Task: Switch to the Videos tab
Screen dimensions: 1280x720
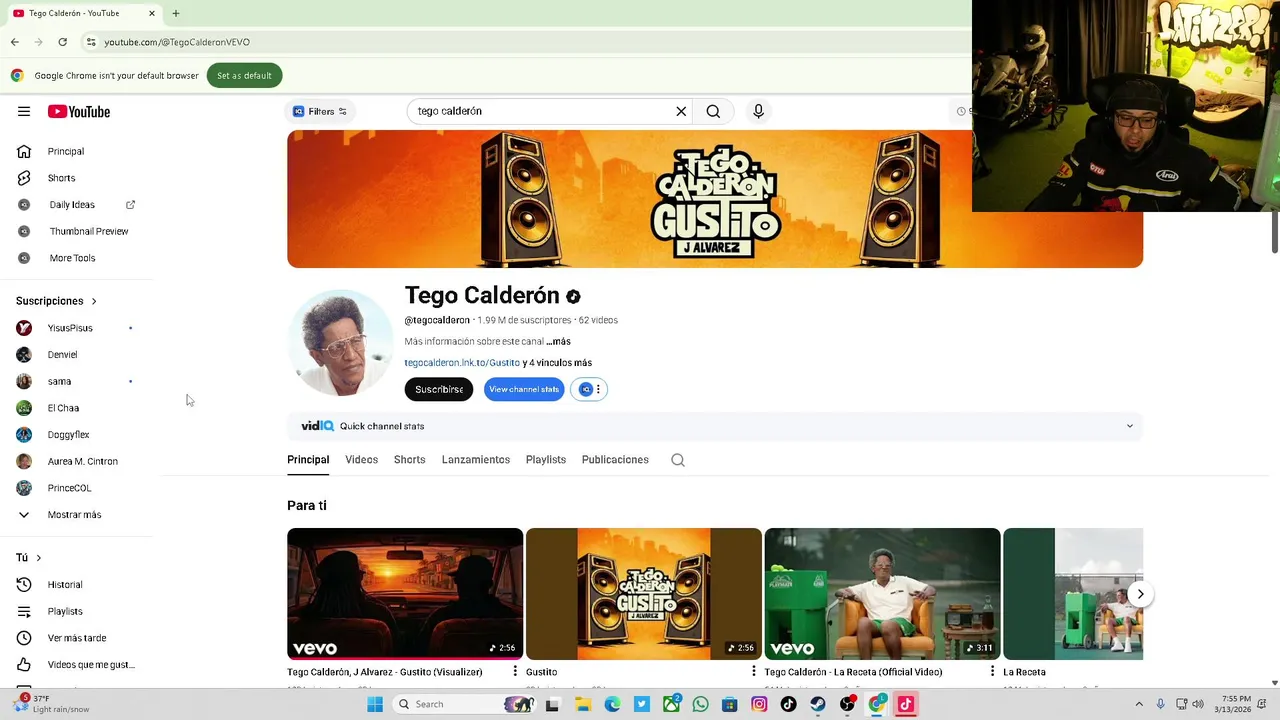Action: click(x=361, y=460)
